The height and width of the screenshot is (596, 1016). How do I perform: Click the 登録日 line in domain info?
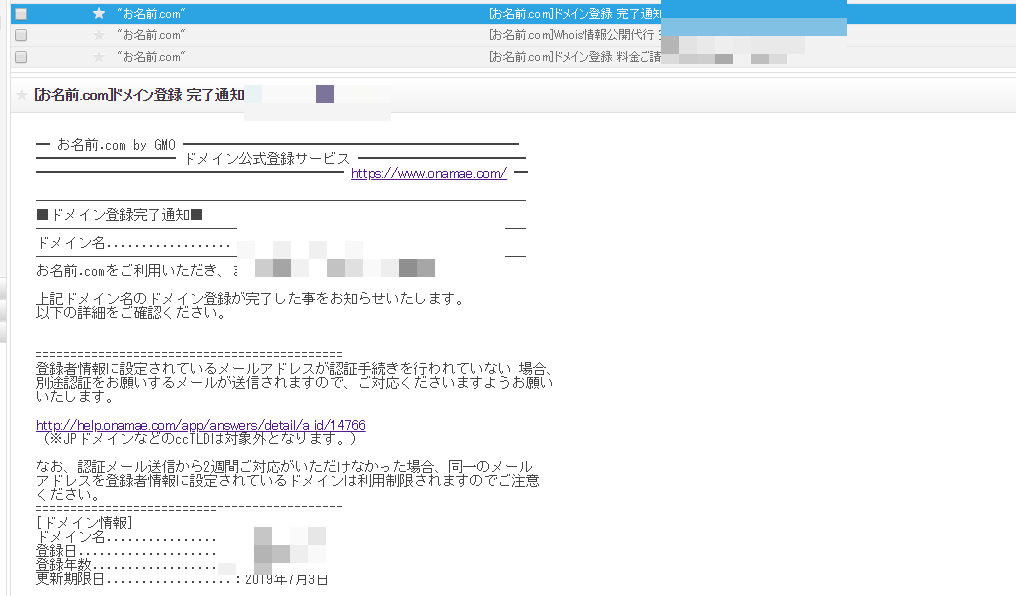coord(126,551)
